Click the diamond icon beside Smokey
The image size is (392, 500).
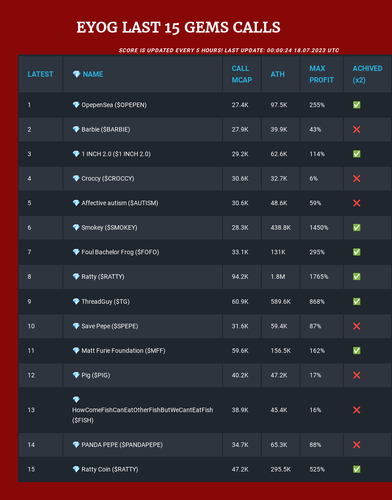coord(76,228)
